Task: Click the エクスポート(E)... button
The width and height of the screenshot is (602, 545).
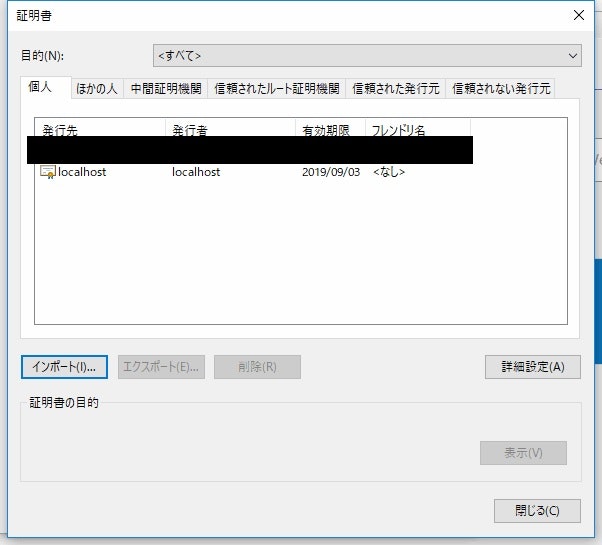Action: click(x=161, y=367)
